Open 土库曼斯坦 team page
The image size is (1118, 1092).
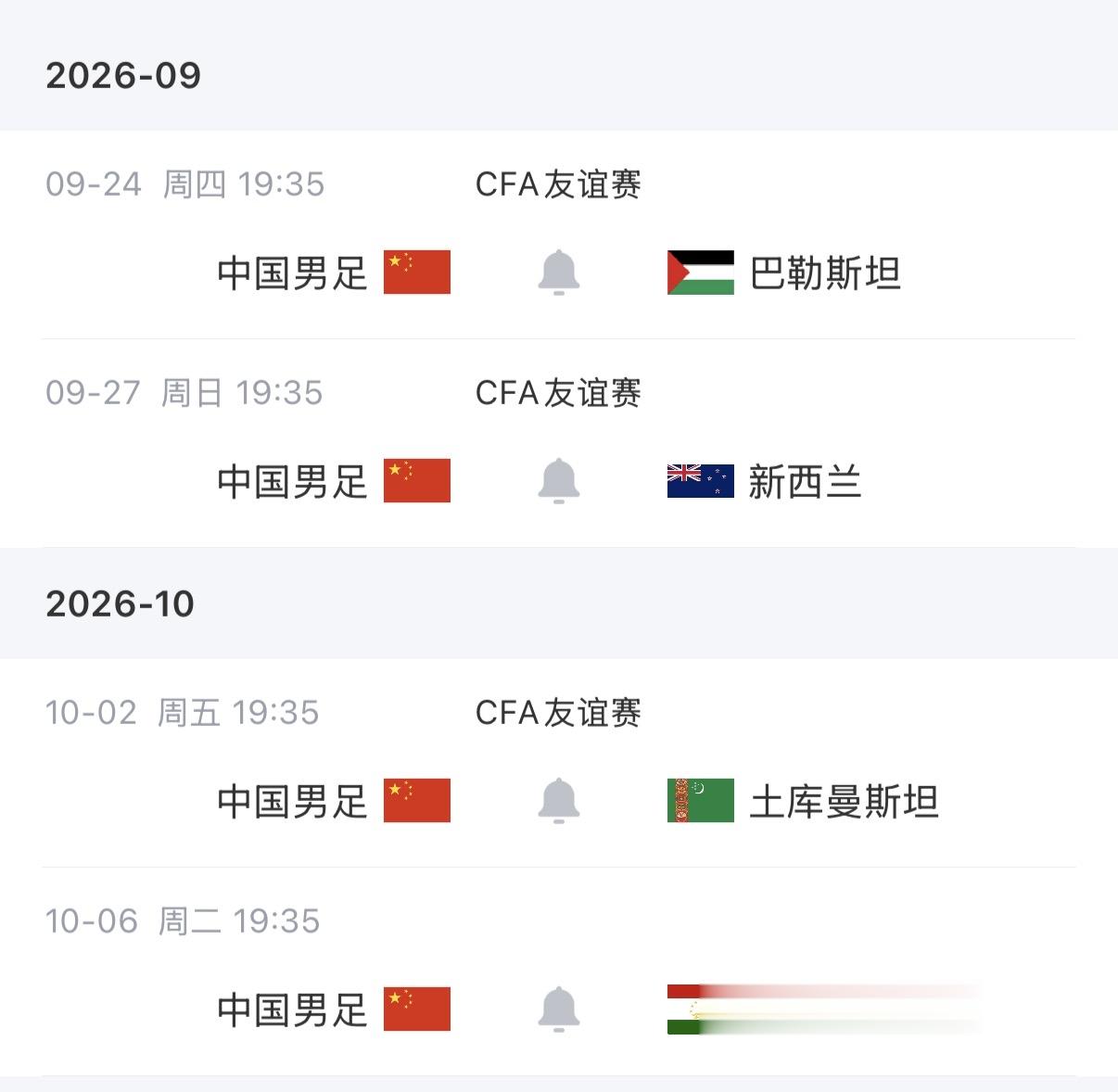tap(845, 802)
